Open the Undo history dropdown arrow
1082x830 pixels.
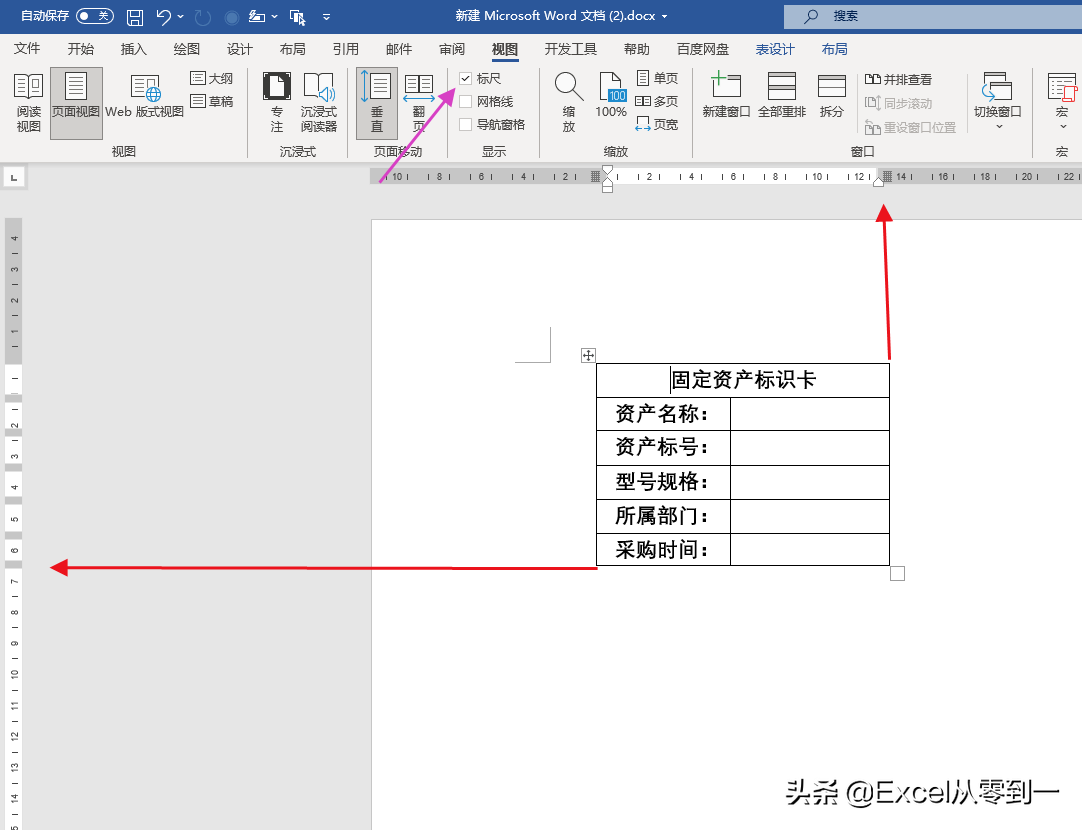click(181, 17)
